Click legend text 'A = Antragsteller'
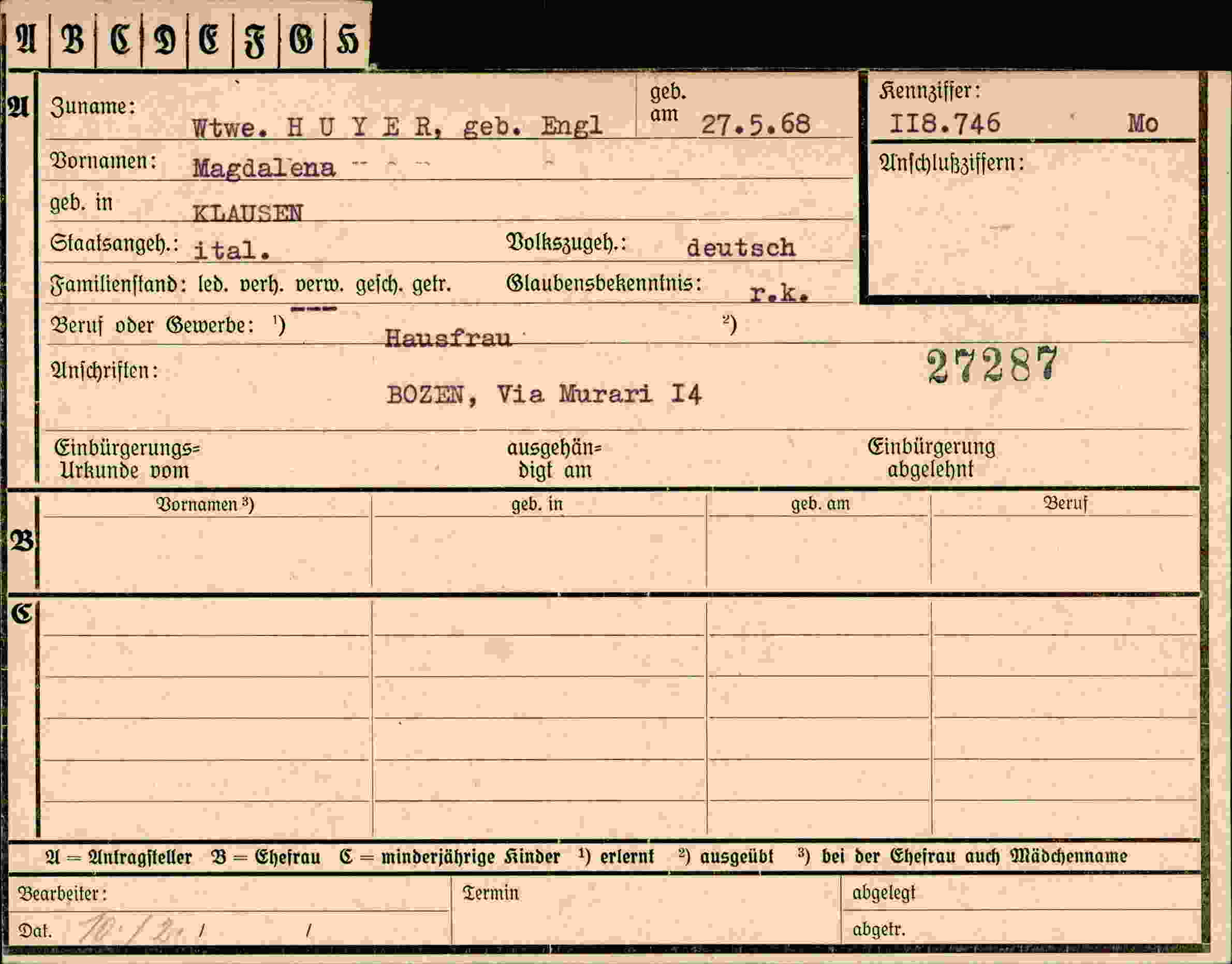This screenshot has width=1232, height=964. (x=119, y=857)
